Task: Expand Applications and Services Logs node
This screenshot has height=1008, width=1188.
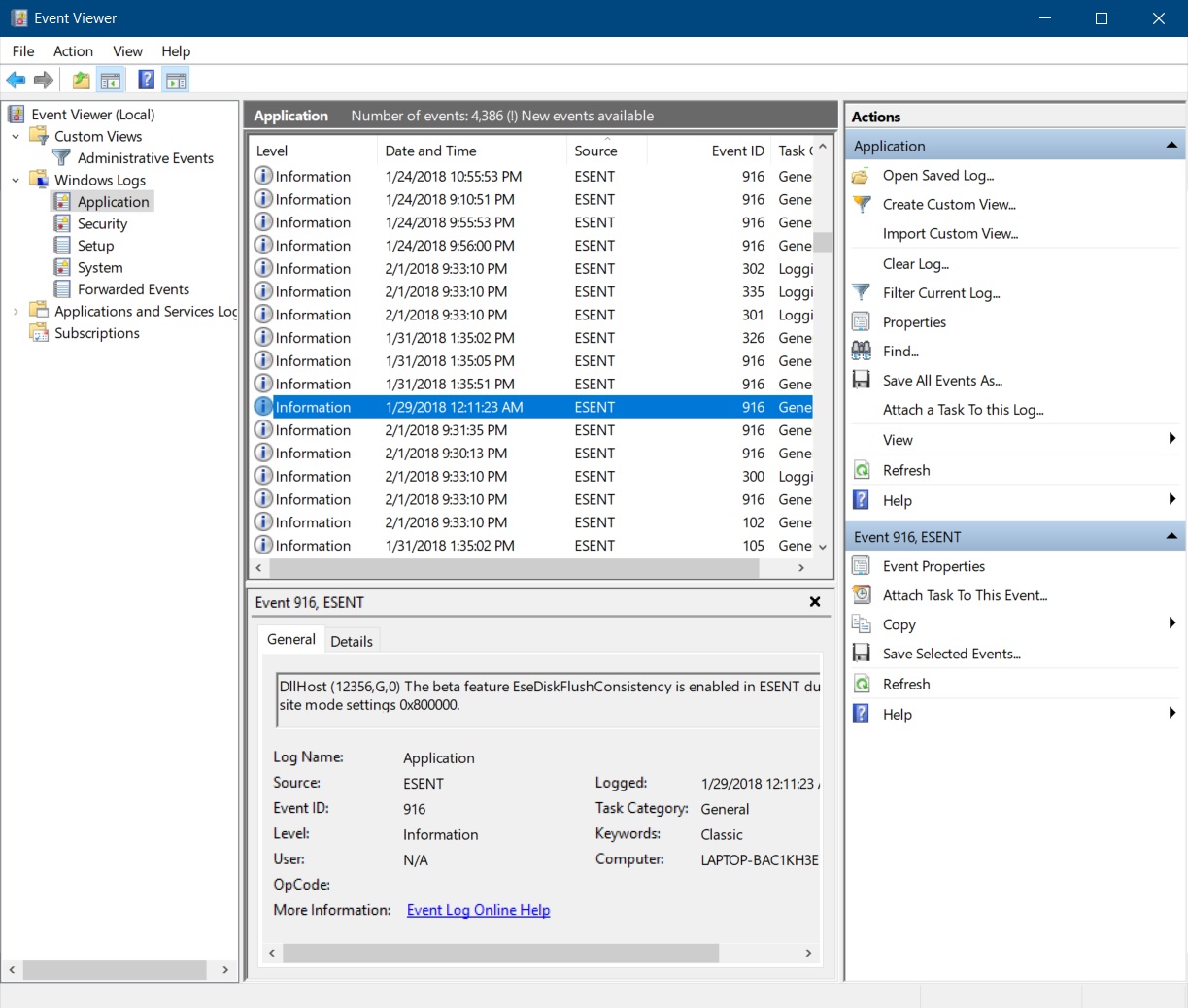Action: click(x=16, y=312)
